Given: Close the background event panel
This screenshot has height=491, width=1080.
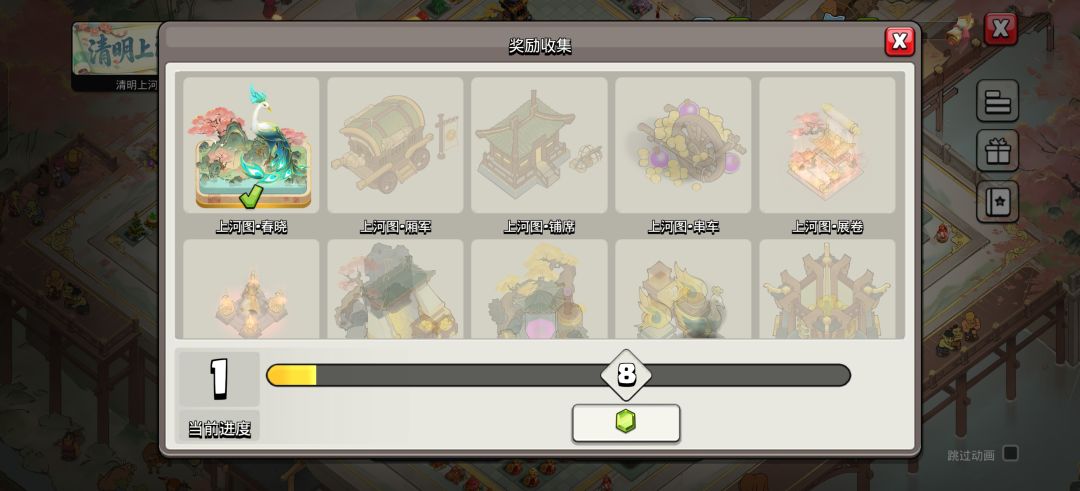Looking at the screenshot, I should click(x=1000, y=29).
